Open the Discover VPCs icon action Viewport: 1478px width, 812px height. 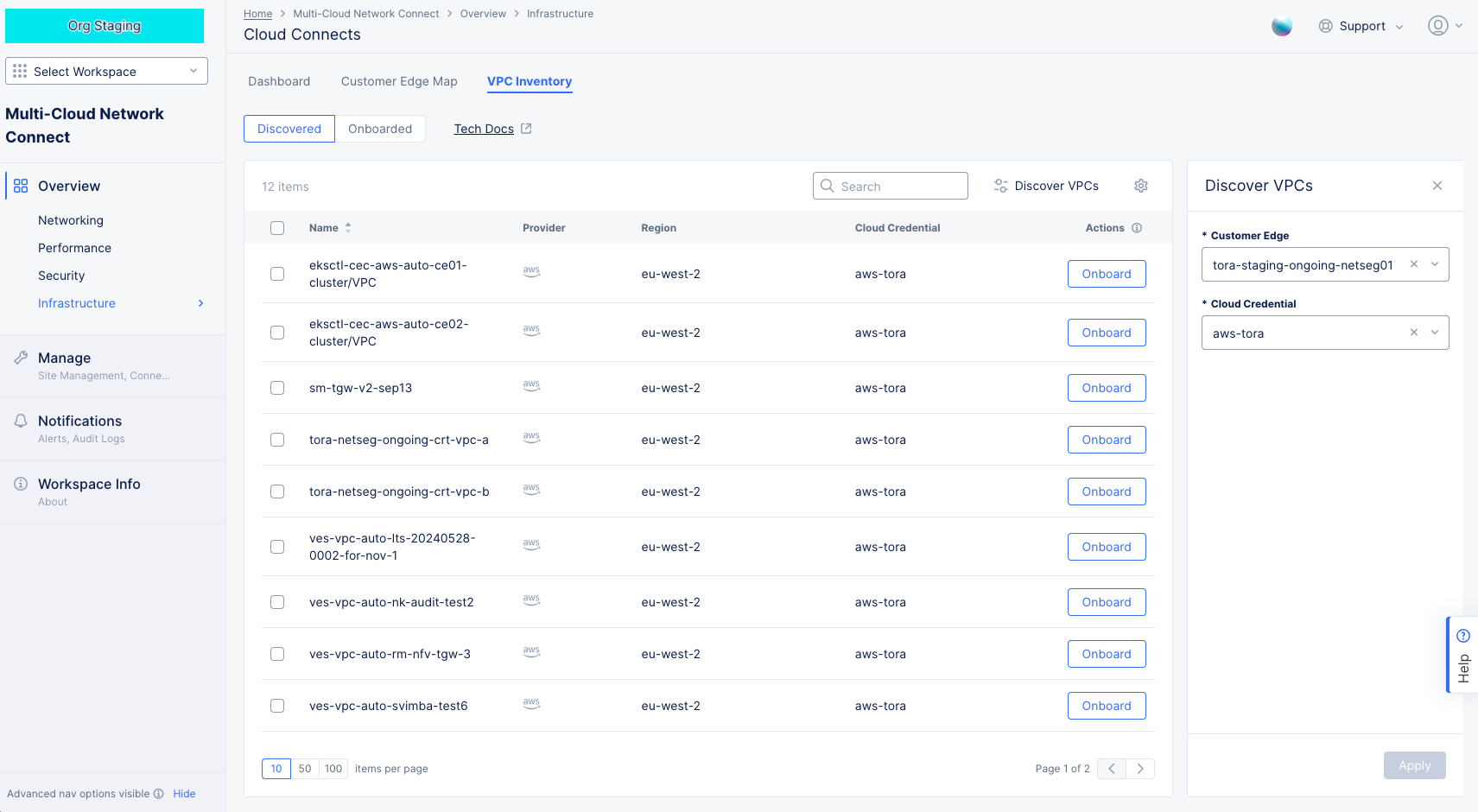(x=1001, y=186)
